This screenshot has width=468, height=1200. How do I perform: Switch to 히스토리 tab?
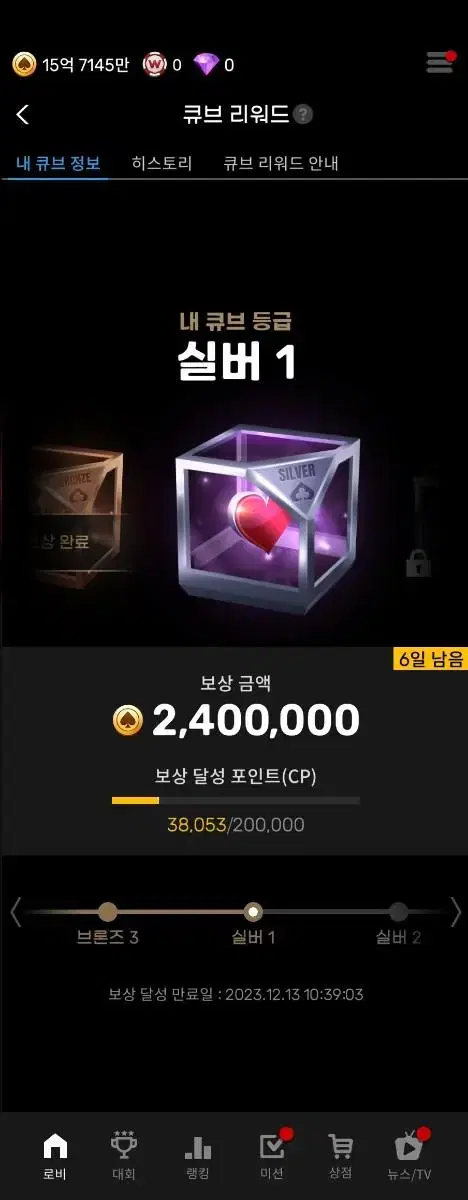tap(161, 163)
